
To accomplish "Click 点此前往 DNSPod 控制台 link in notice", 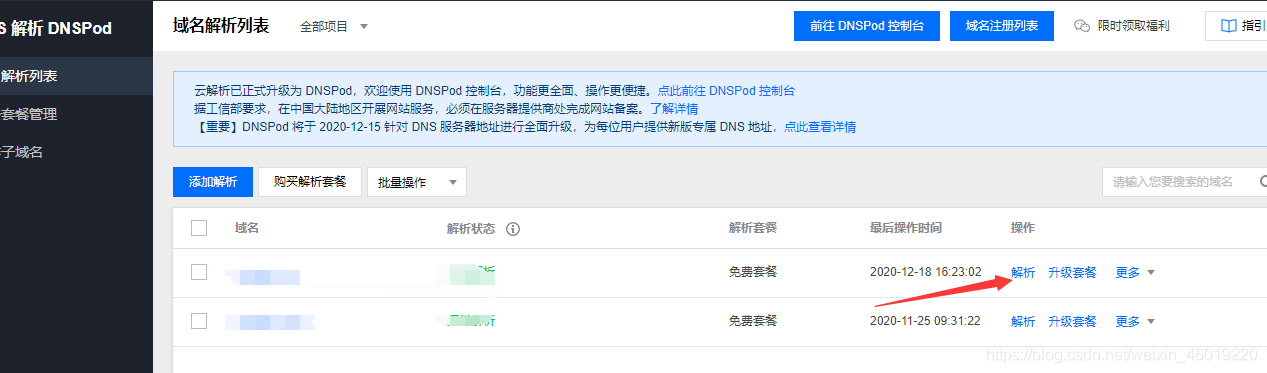I will [x=726, y=90].
